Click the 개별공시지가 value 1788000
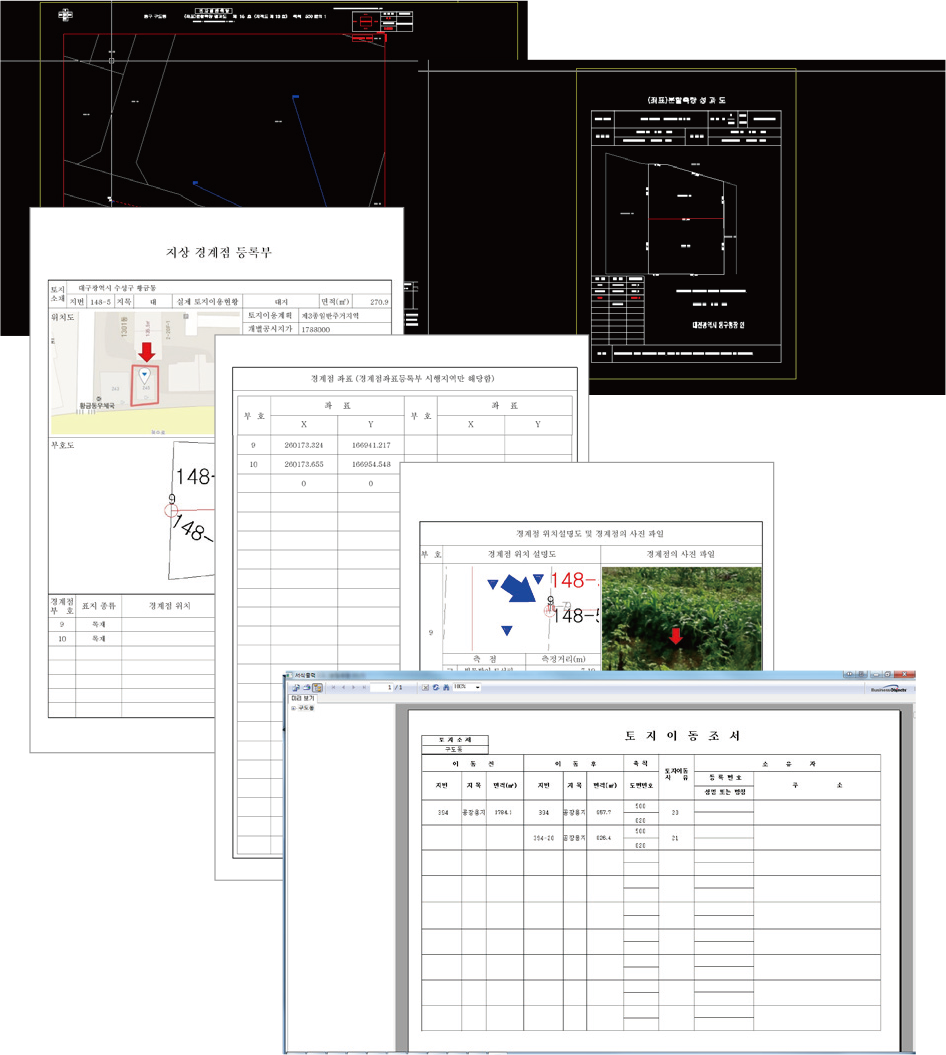This screenshot has height=1055, width=946. [x=316, y=329]
